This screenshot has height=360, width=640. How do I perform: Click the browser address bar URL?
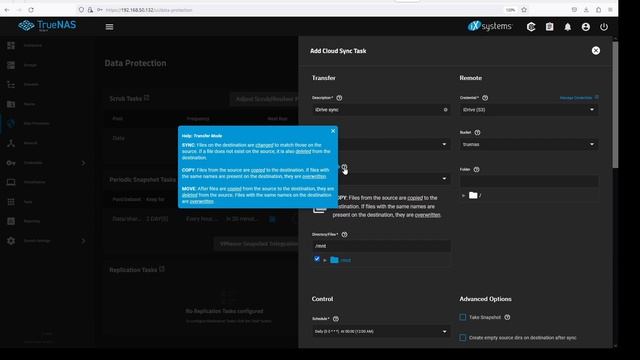pos(149,10)
